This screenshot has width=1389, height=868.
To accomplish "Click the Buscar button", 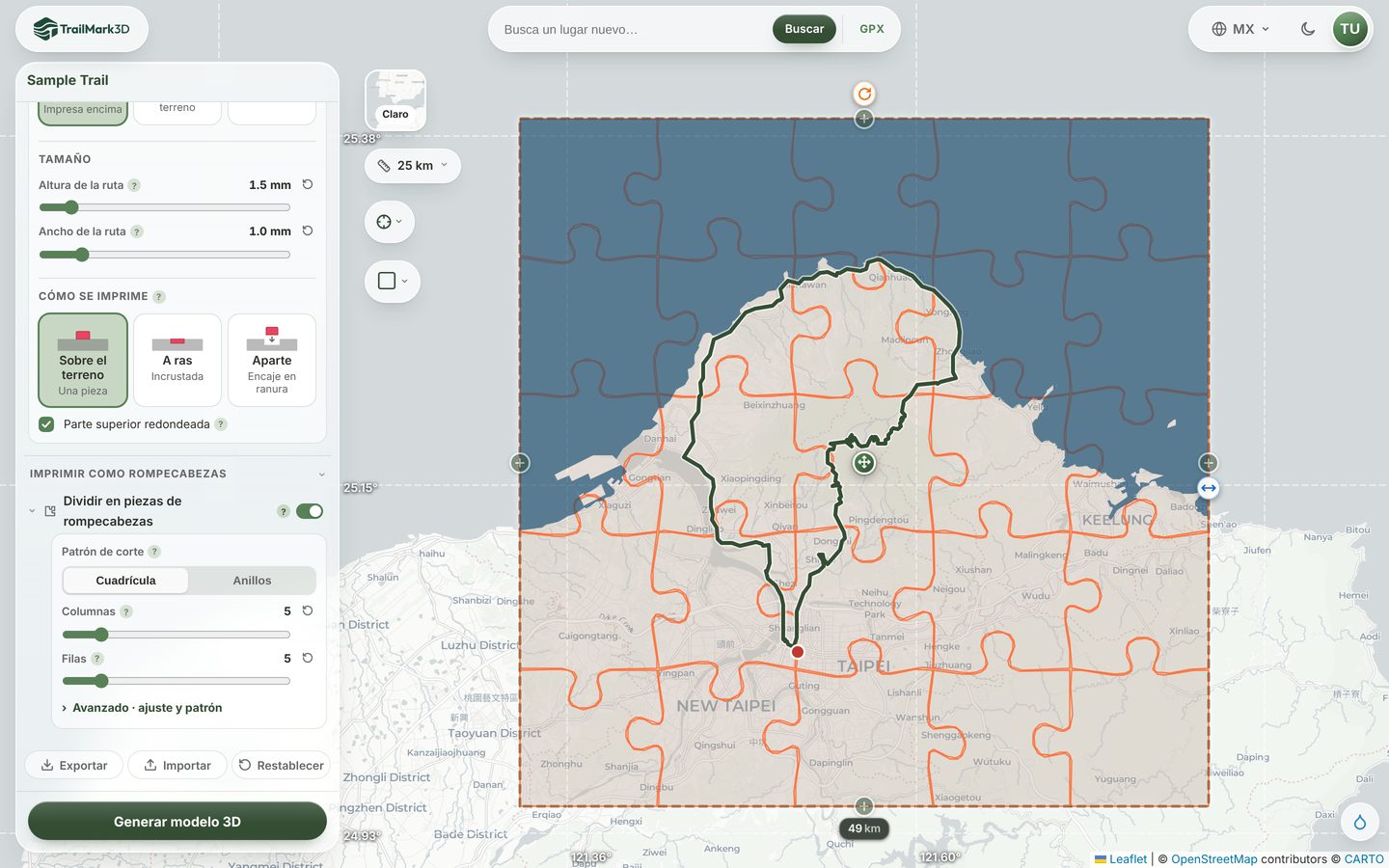I will coord(804,29).
